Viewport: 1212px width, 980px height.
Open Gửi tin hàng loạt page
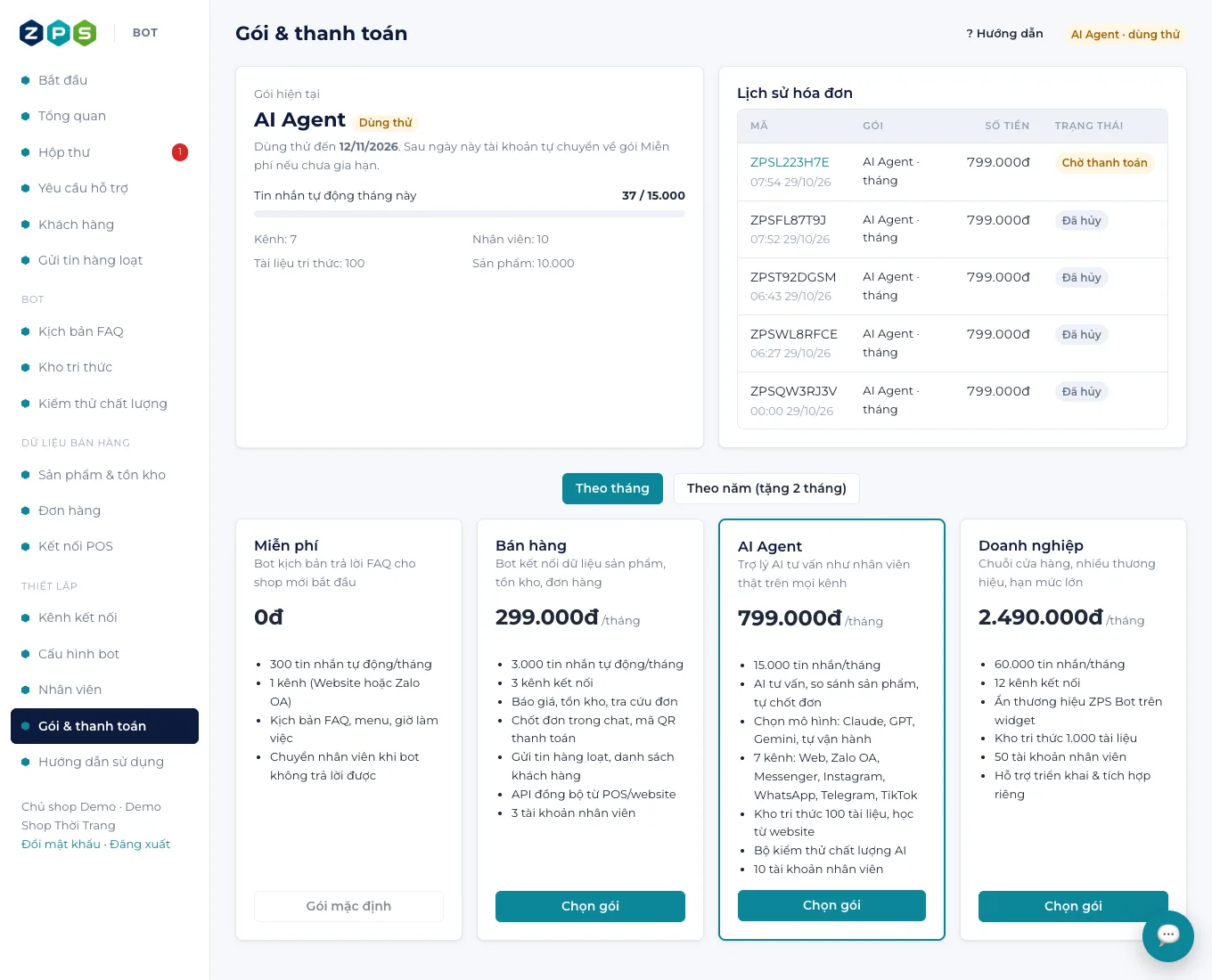(x=104, y=260)
